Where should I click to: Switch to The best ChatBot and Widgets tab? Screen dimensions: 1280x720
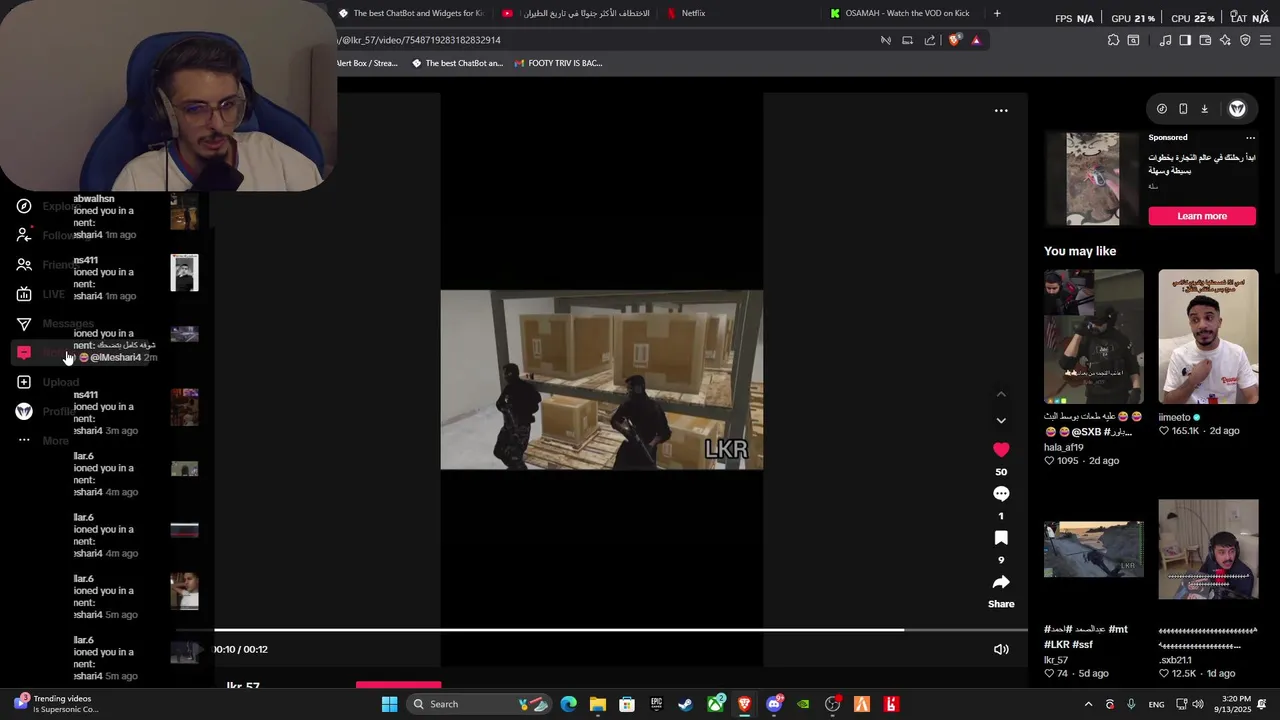click(412, 13)
